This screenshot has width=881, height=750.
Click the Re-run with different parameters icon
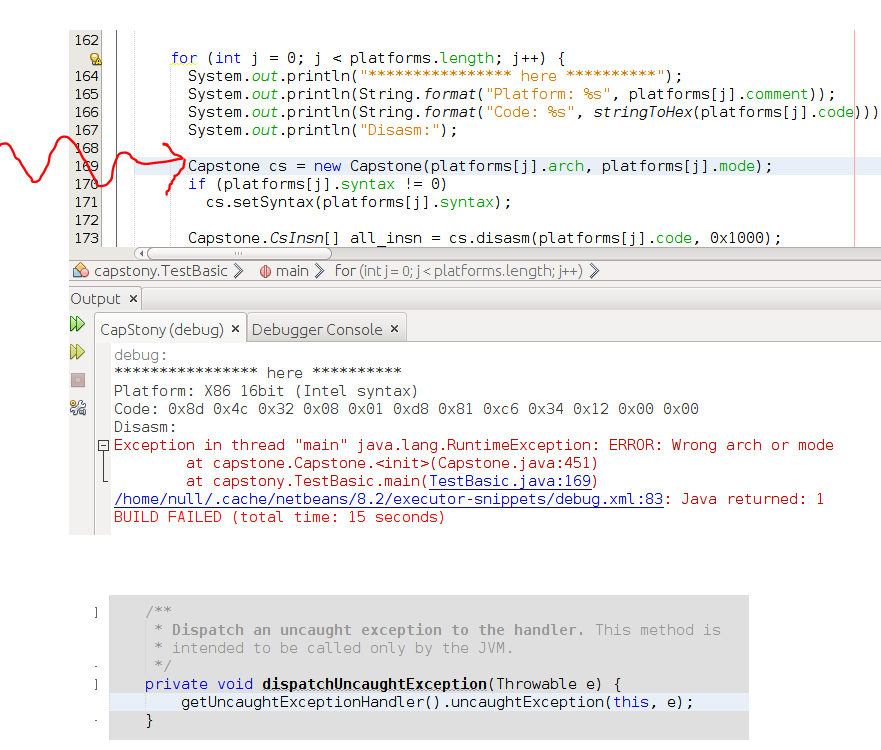click(x=78, y=352)
